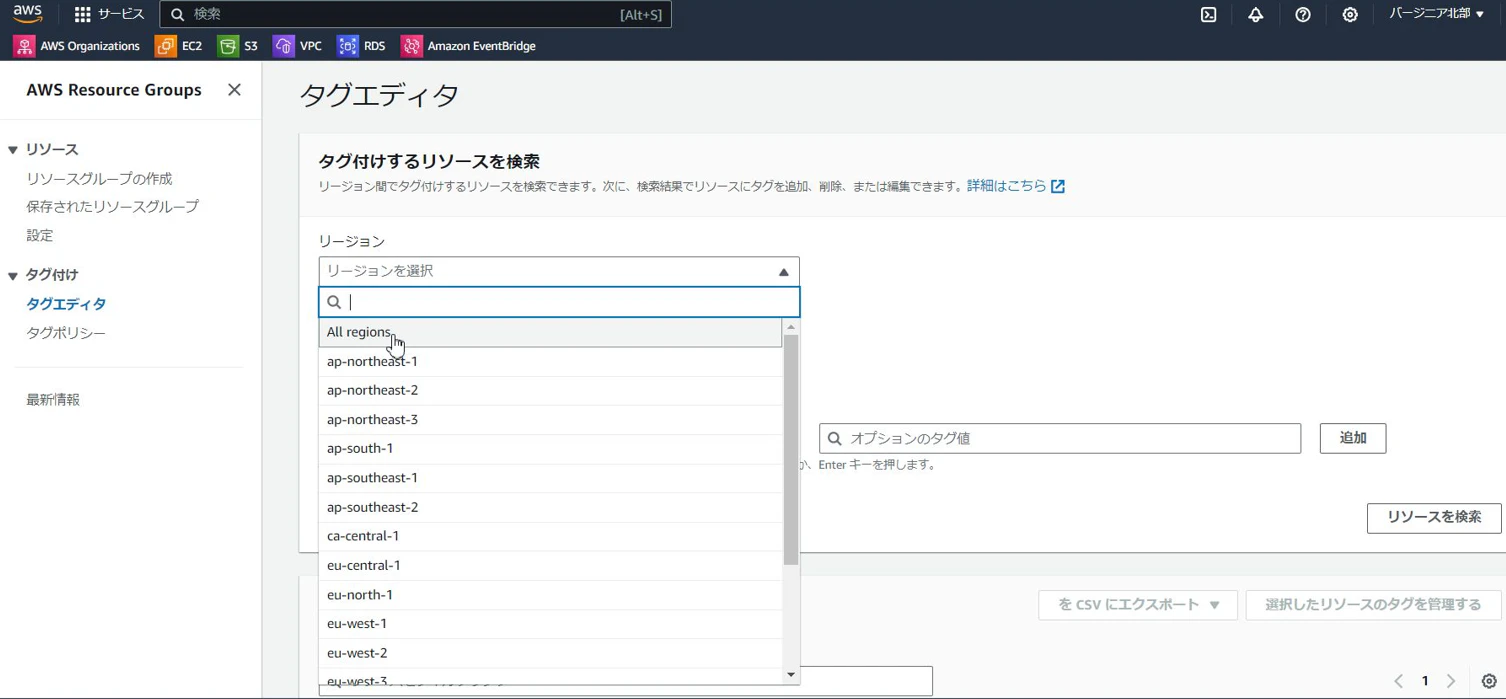Click the リソースを検索 button
Viewport: 1506px width, 699px height.
(x=1434, y=517)
